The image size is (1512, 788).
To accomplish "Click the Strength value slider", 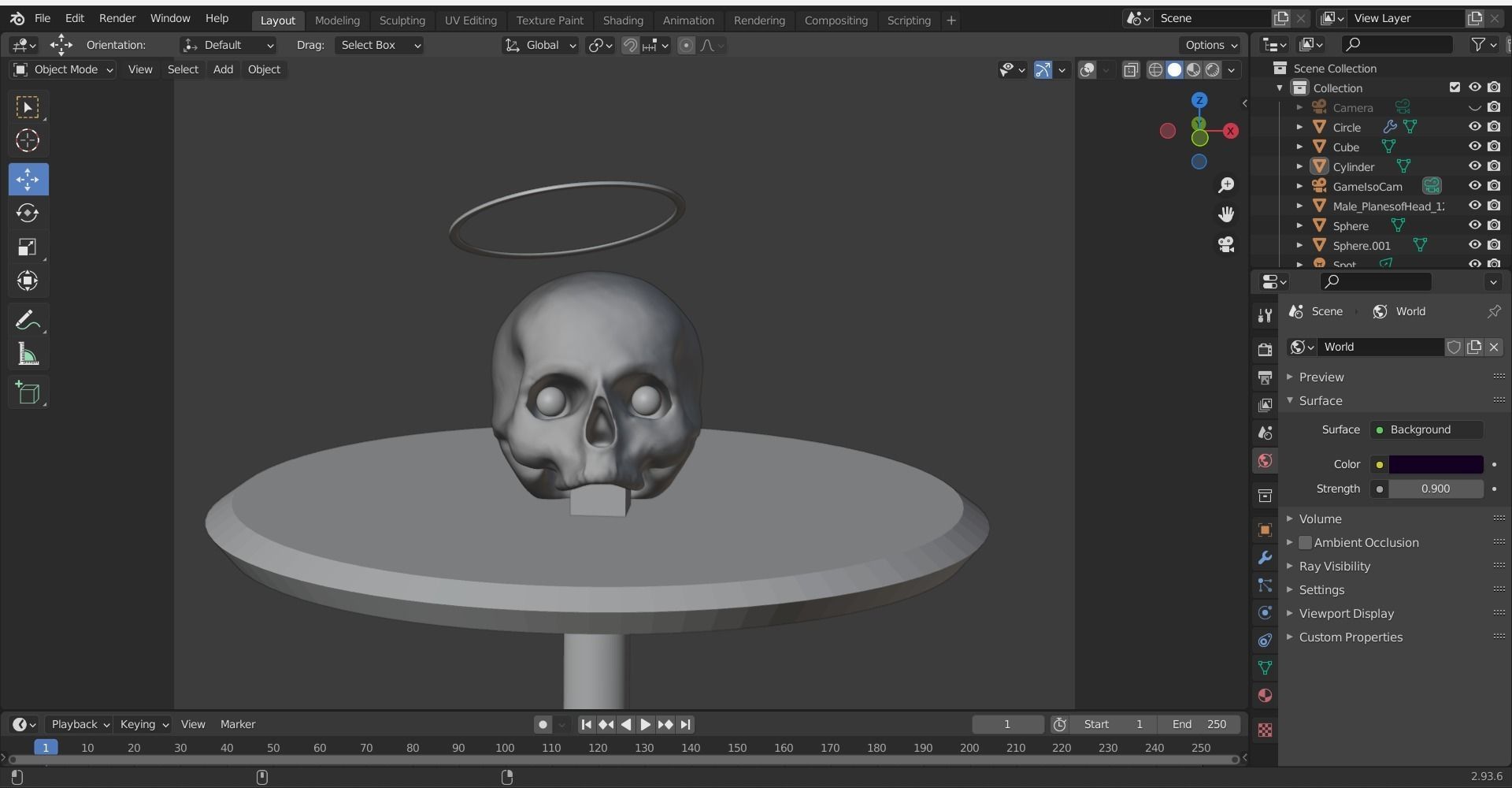I will click(x=1436, y=489).
